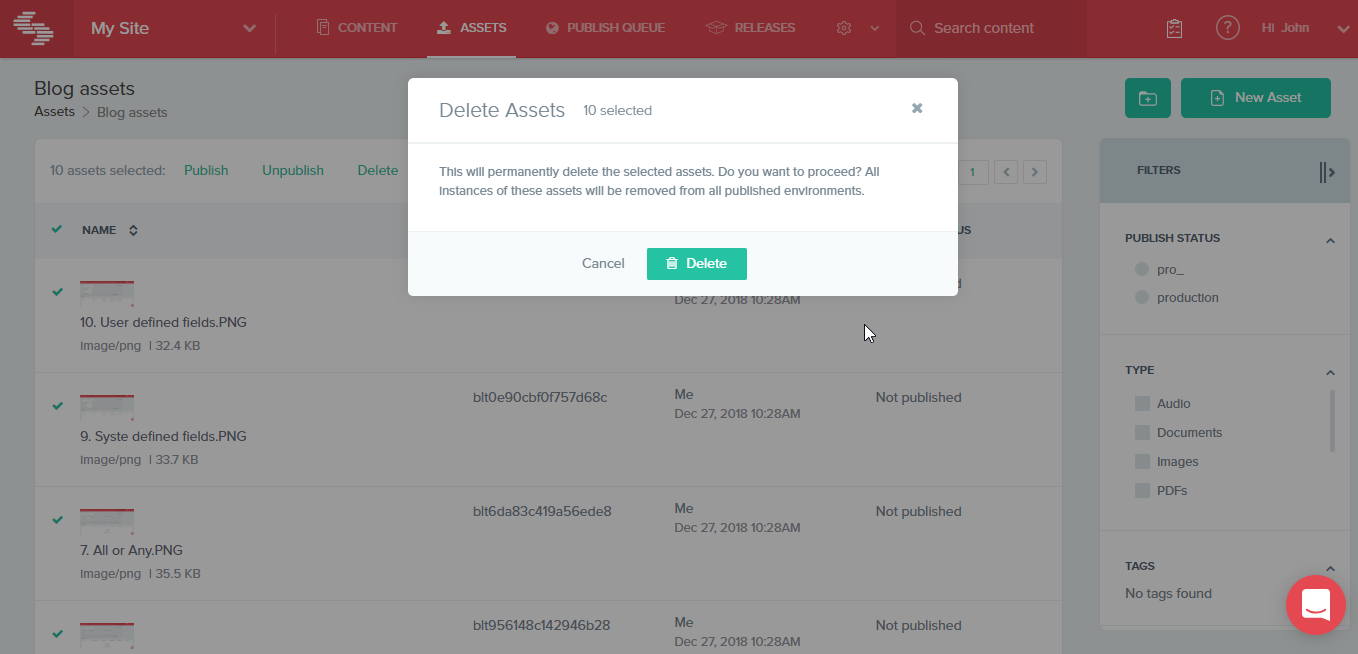The height and width of the screenshot is (654, 1358).
Task: Open the Intercom chat bubble
Action: point(1315,605)
